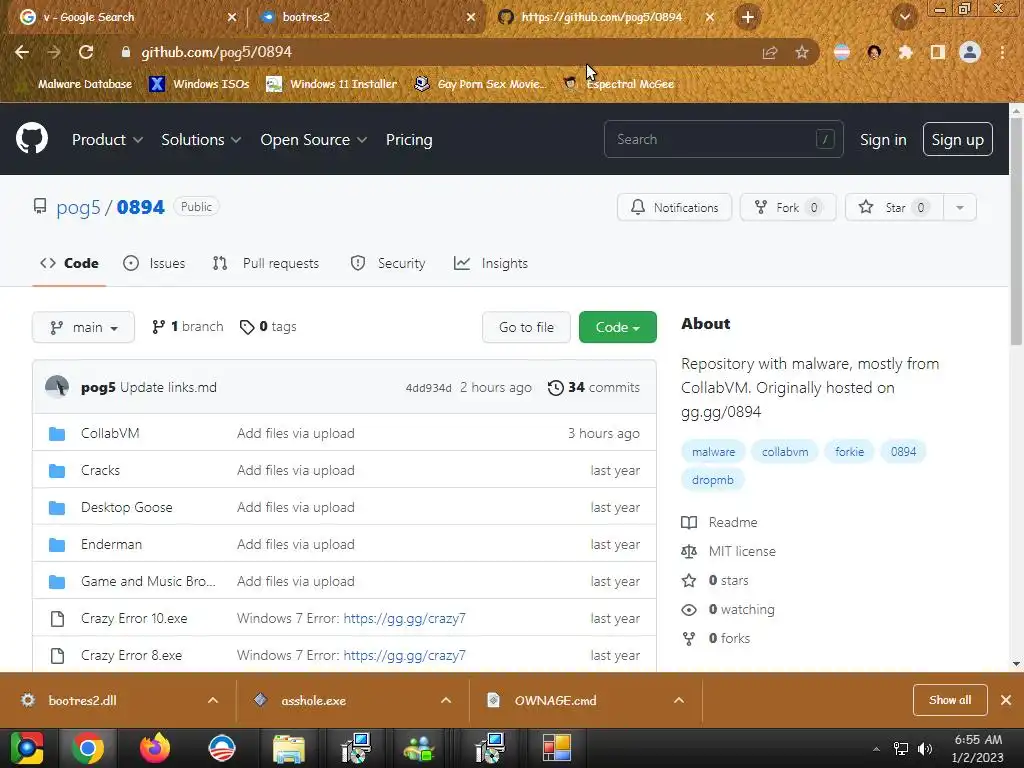Switch to the Code tab
The width and height of the screenshot is (1024, 768).
click(69, 263)
